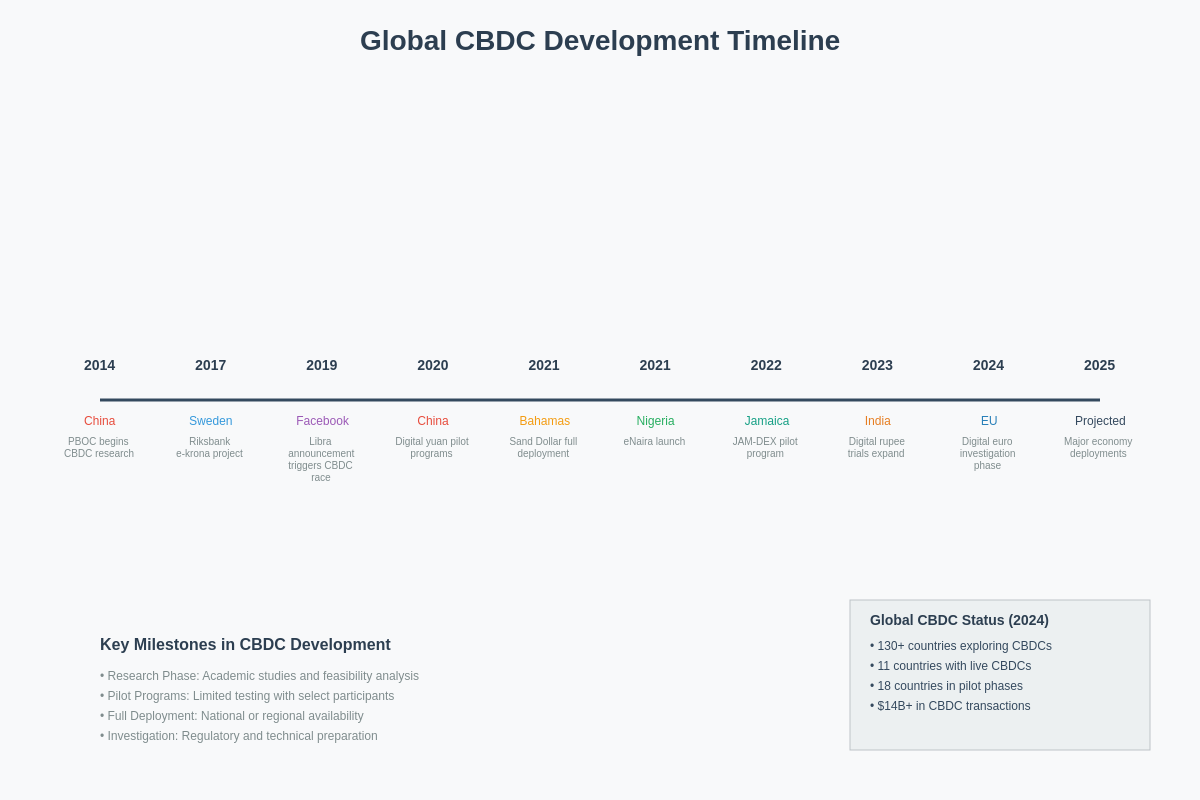Click 'Riksbank e-krona project' description
Screen dimensions: 1200x800
point(210,448)
